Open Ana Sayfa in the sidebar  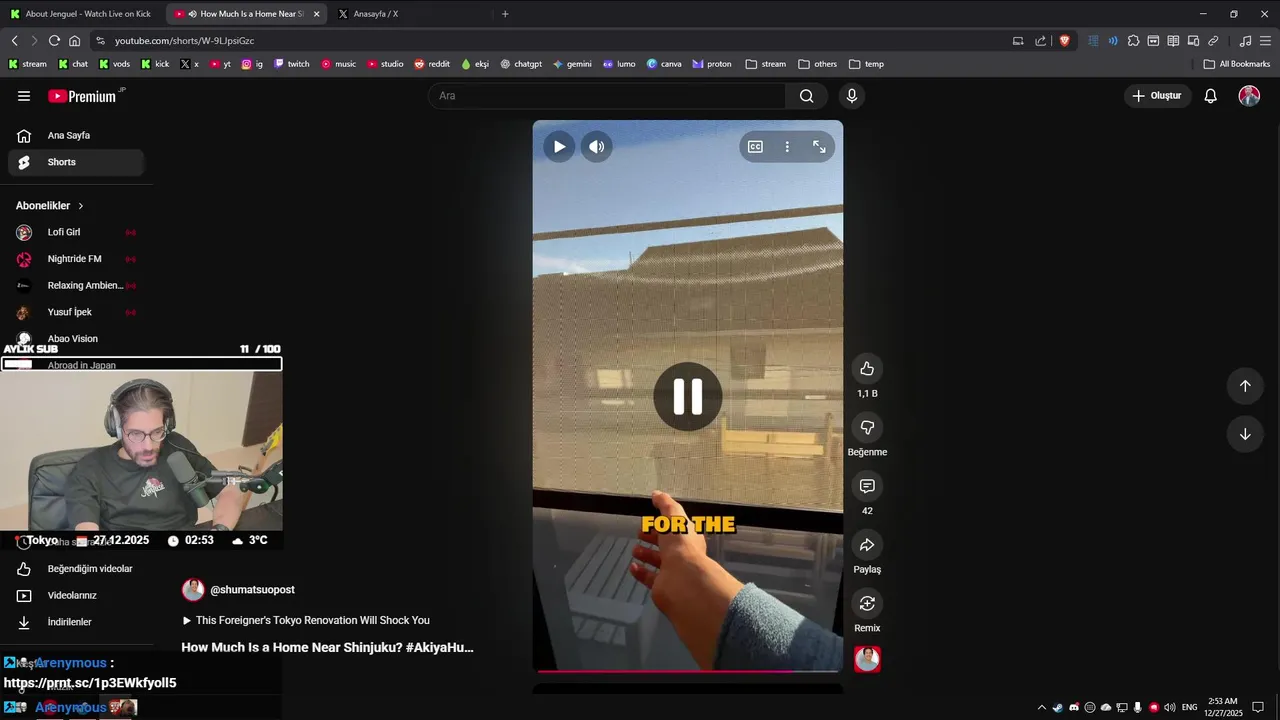76,135
